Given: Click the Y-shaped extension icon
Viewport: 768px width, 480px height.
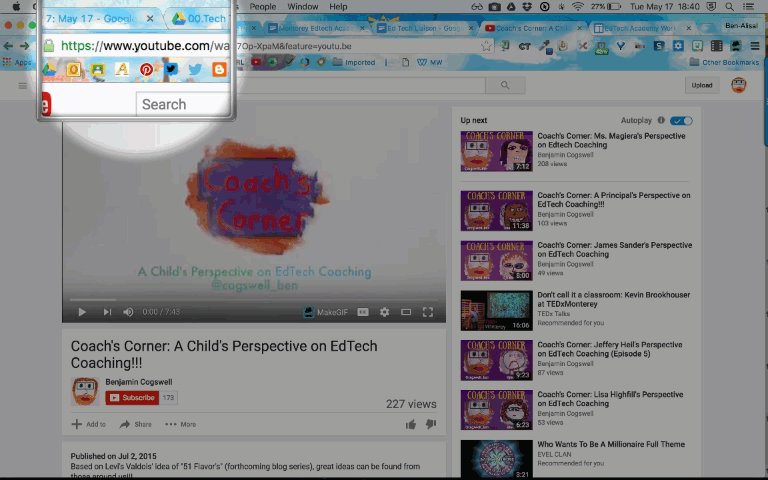Looking at the screenshot, I should [x=621, y=46].
